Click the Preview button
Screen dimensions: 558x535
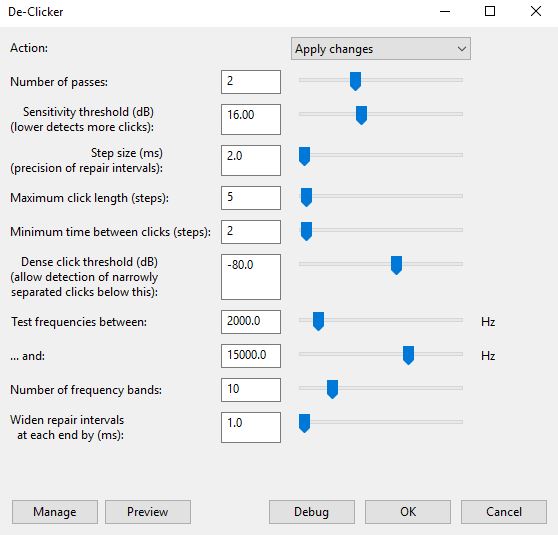tap(148, 512)
